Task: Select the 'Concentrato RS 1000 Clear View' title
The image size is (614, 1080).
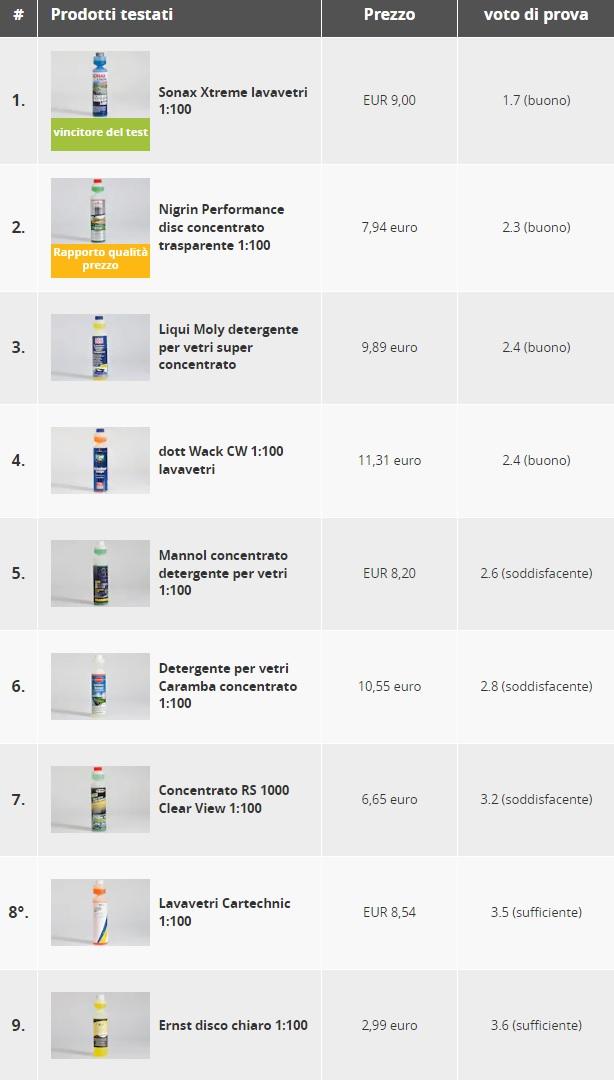Action: click(224, 799)
